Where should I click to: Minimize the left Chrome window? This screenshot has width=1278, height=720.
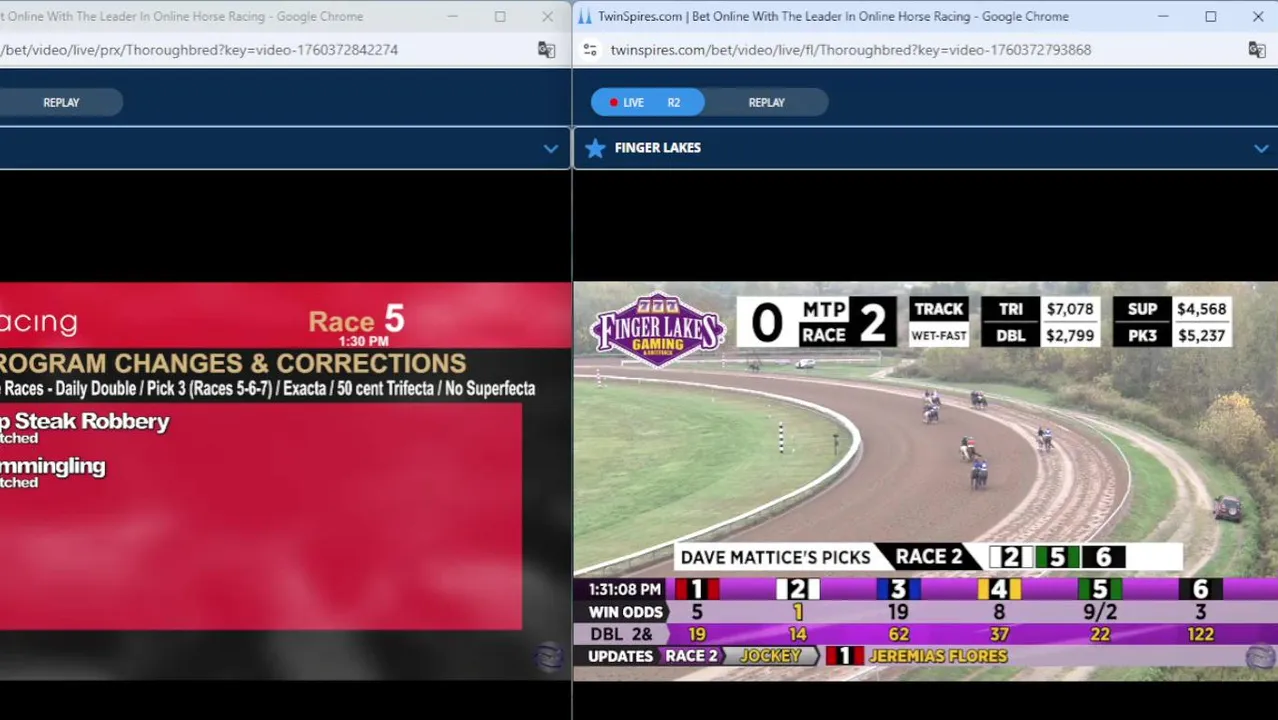click(x=453, y=16)
